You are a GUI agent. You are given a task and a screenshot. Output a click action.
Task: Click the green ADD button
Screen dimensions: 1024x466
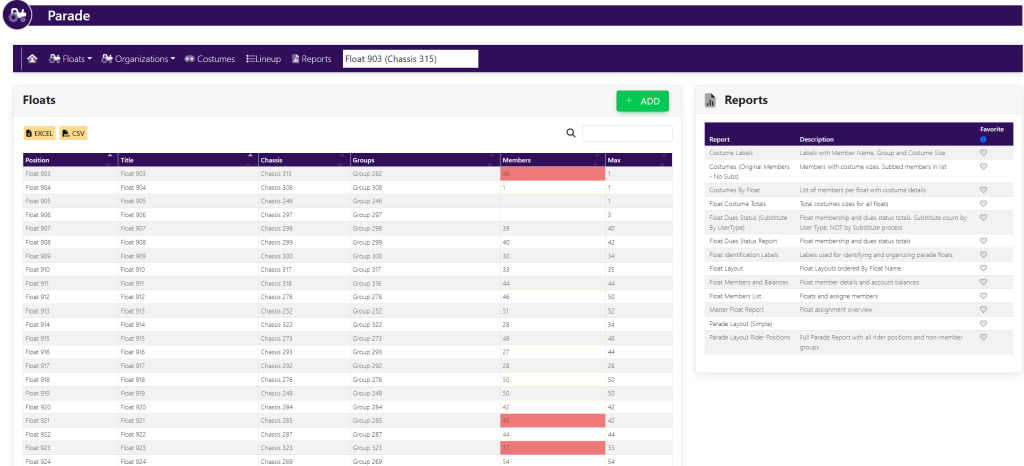[x=642, y=101]
